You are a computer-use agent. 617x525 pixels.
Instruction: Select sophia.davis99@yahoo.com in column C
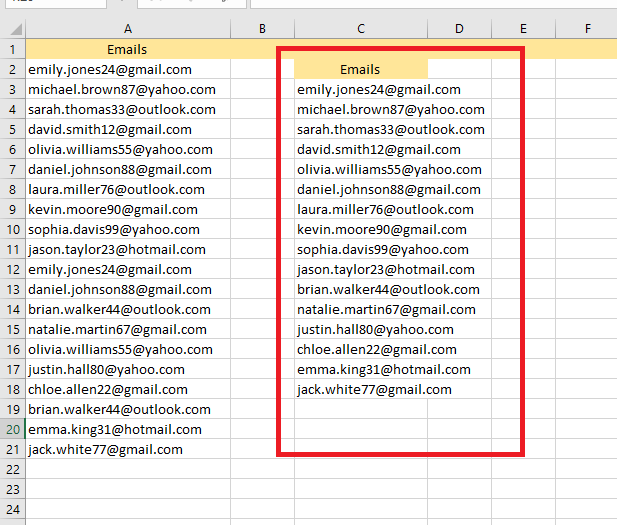[x=382, y=249]
